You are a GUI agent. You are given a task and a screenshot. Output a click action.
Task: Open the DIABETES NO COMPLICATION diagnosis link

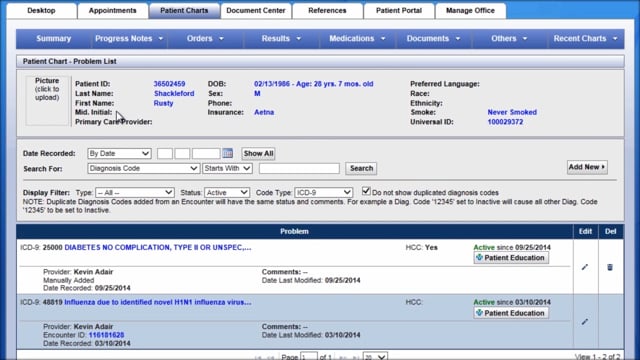click(158, 247)
